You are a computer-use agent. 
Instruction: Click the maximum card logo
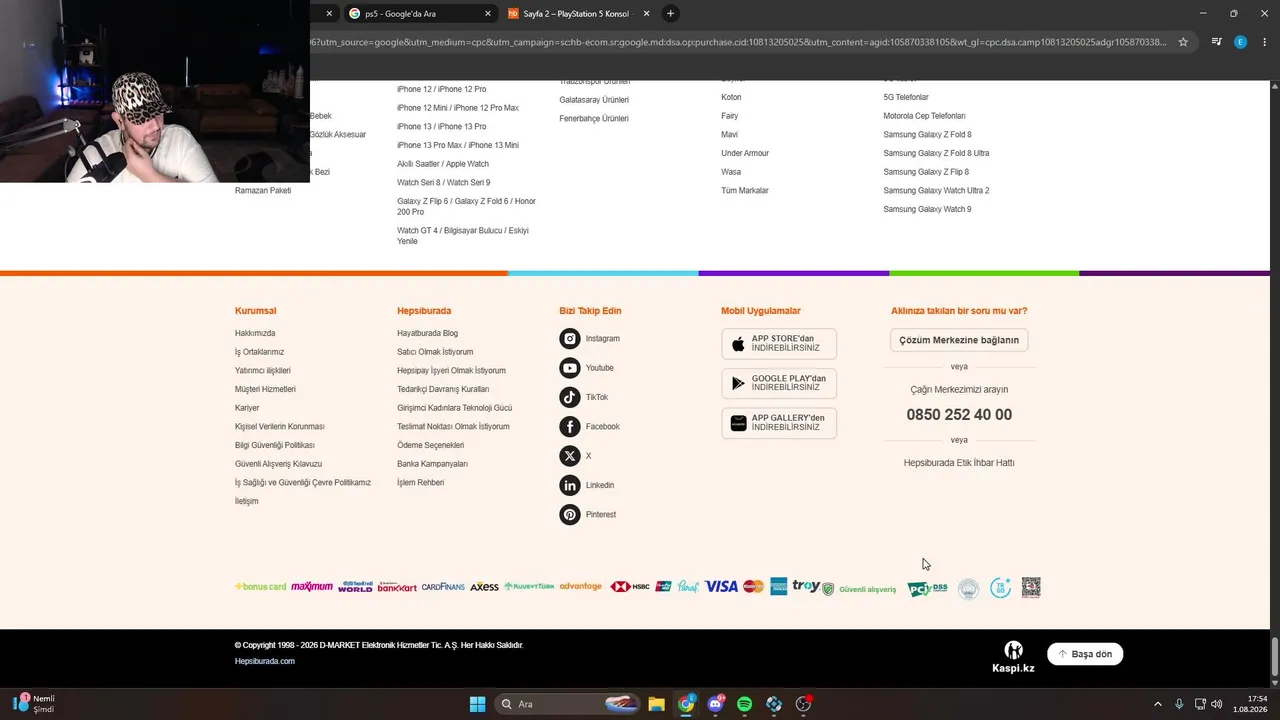312,587
